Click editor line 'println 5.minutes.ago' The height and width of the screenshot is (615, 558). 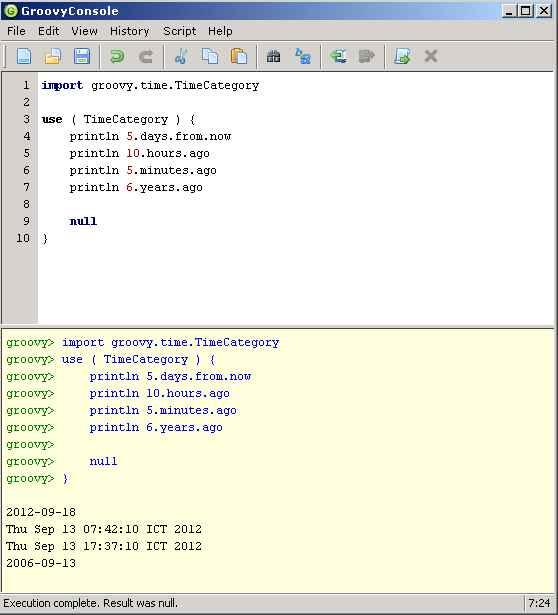coord(143,170)
